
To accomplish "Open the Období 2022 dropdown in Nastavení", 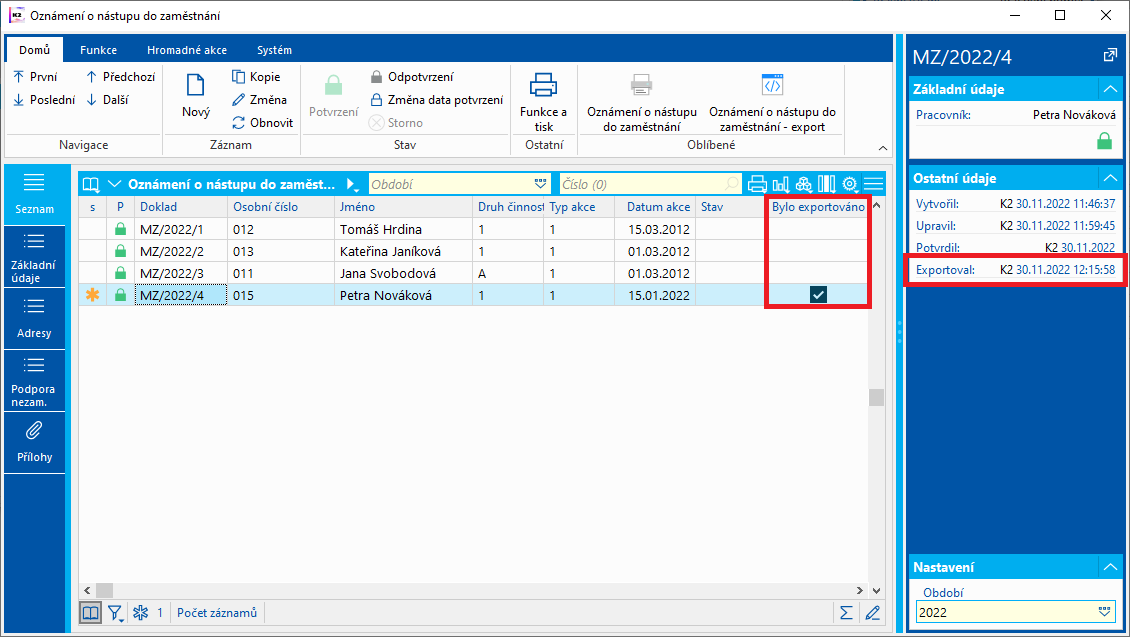I will coord(1105,611).
